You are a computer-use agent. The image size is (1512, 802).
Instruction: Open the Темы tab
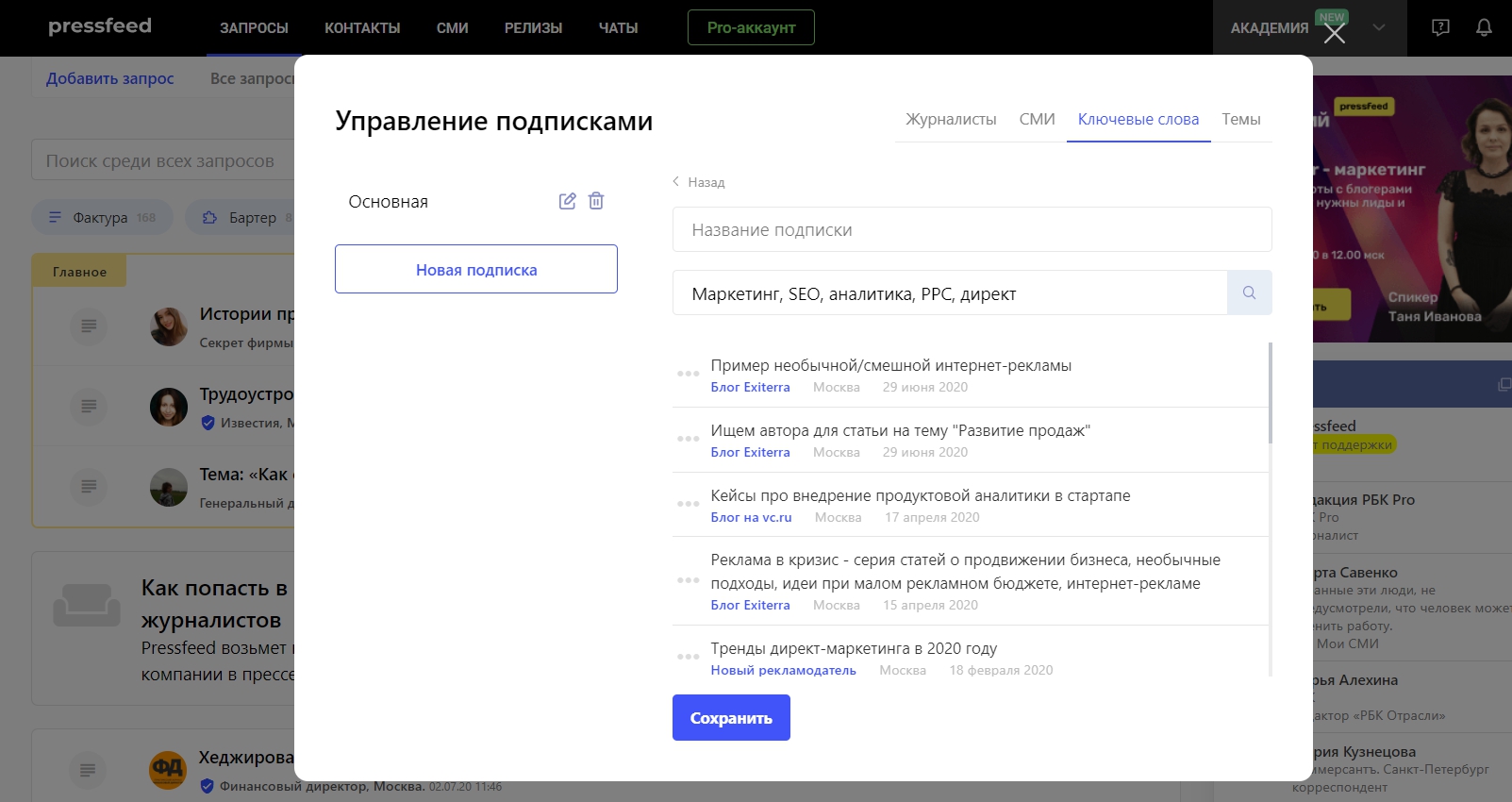[1240, 119]
